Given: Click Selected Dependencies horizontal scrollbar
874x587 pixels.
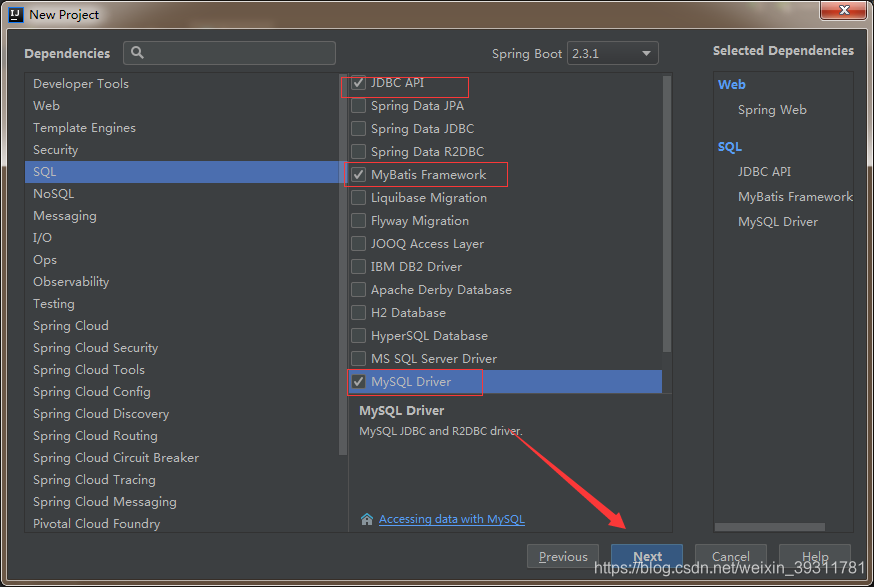Looking at the screenshot, I should pos(770,527).
